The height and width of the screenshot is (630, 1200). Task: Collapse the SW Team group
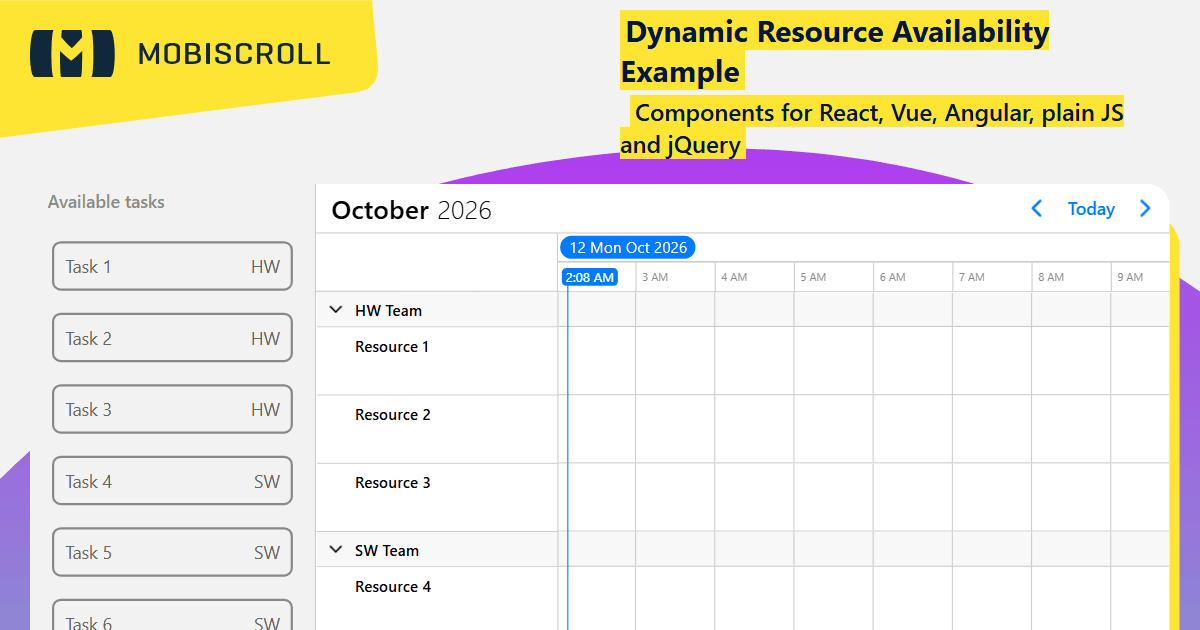click(x=336, y=549)
